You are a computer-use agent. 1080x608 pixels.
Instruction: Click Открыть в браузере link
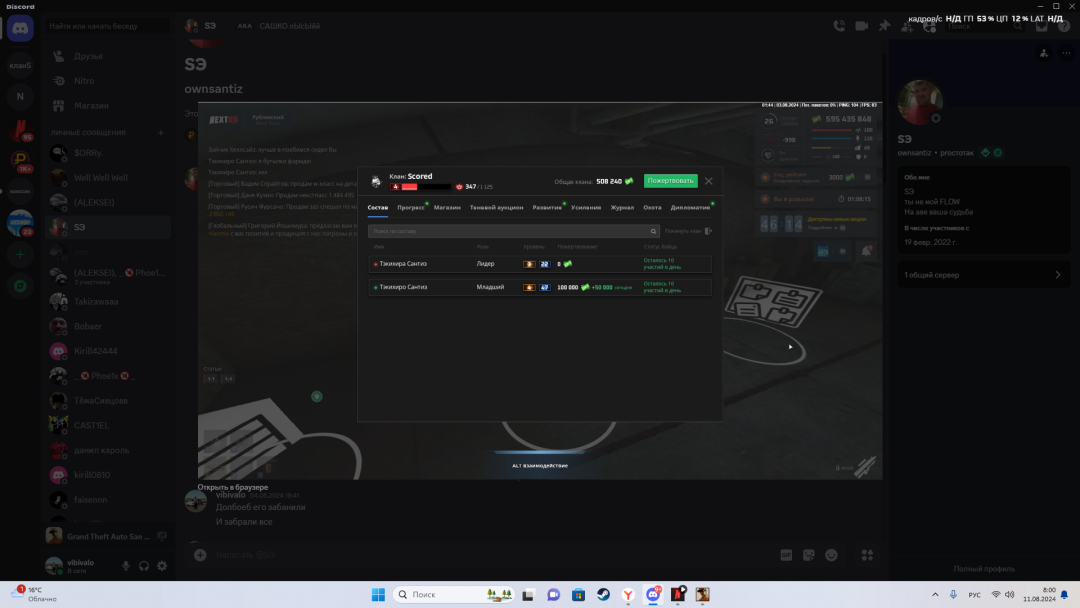coord(233,487)
